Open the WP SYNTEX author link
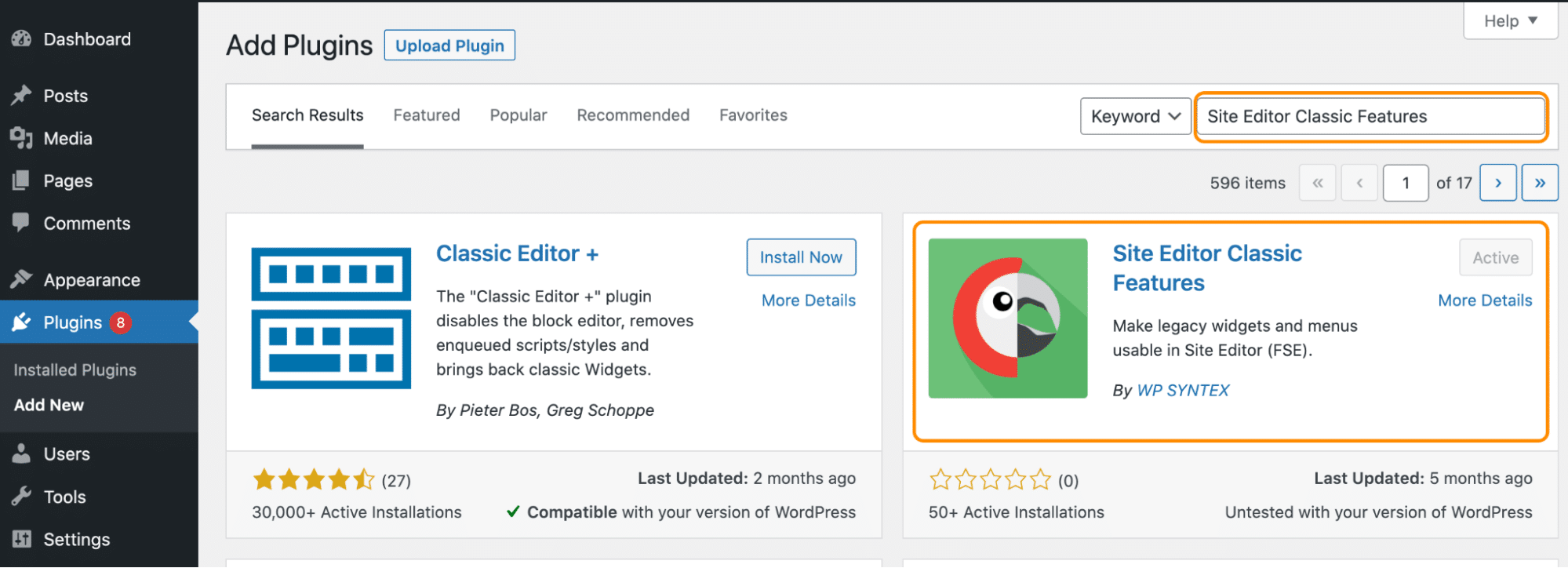This screenshot has width=1568, height=568. point(1183,390)
